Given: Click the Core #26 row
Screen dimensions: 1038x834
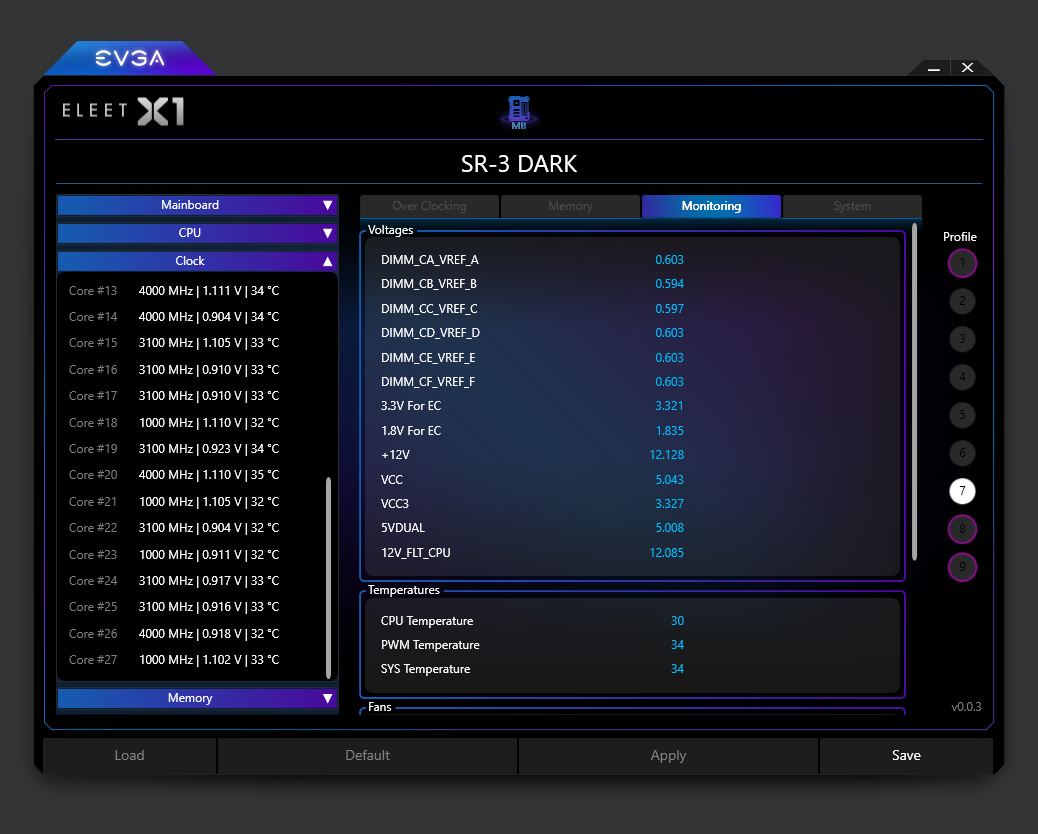Looking at the screenshot, I should pyautogui.click(x=174, y=633).
